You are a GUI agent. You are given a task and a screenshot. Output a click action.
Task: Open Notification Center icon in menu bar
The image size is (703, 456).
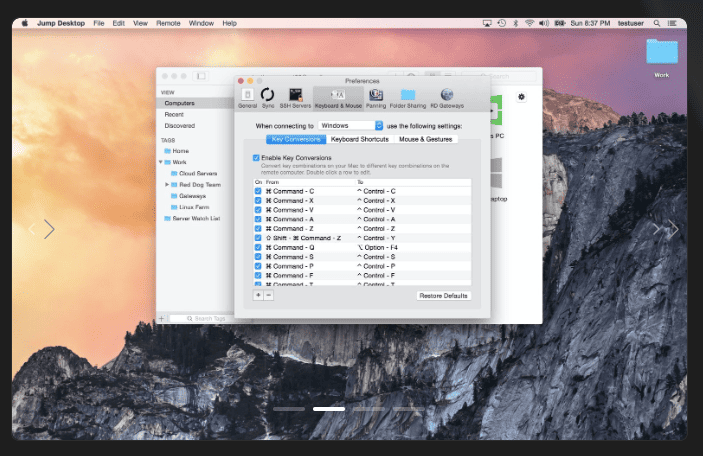click(672, 23)
